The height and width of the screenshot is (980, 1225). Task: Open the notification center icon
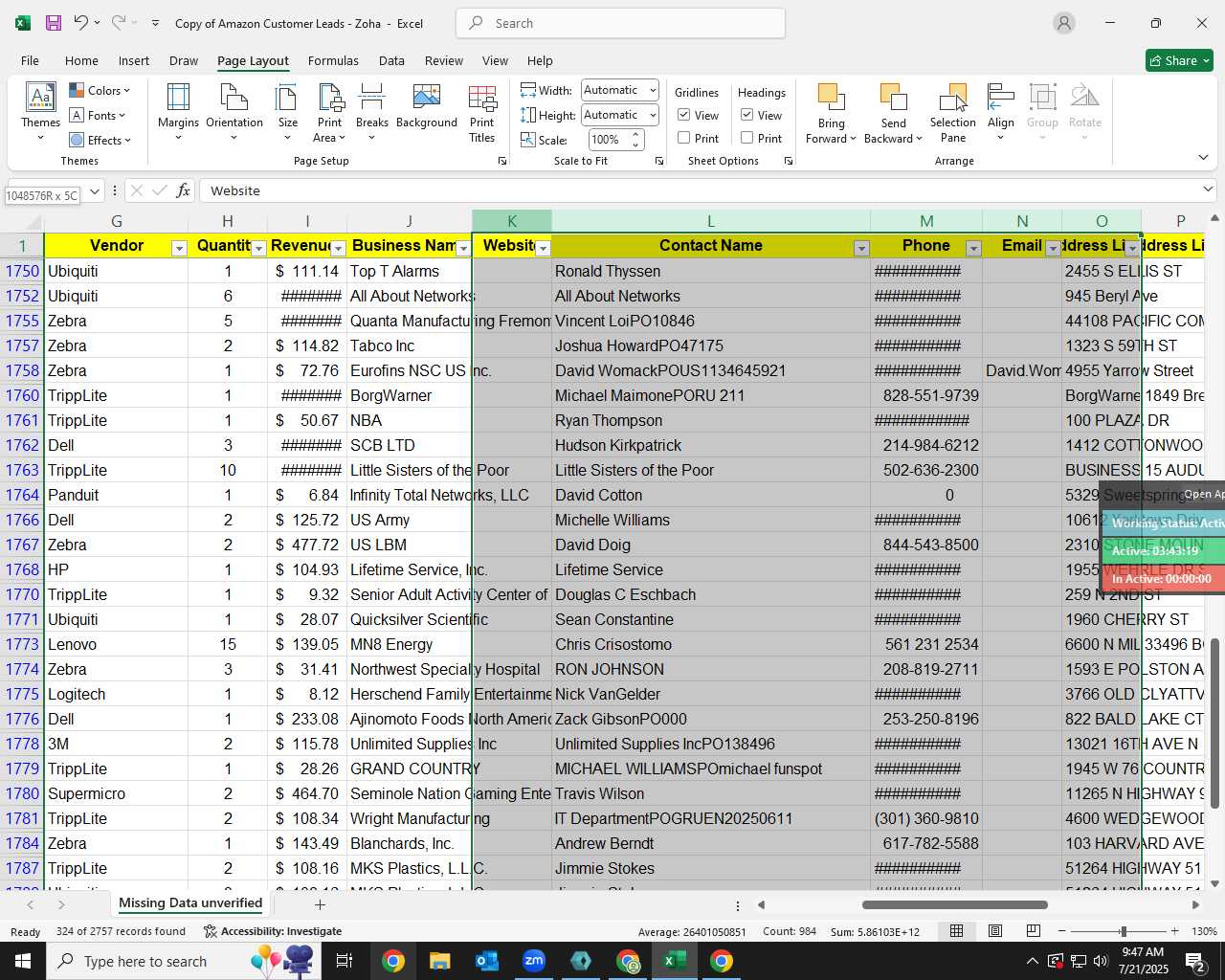[x=1195, y=961]
